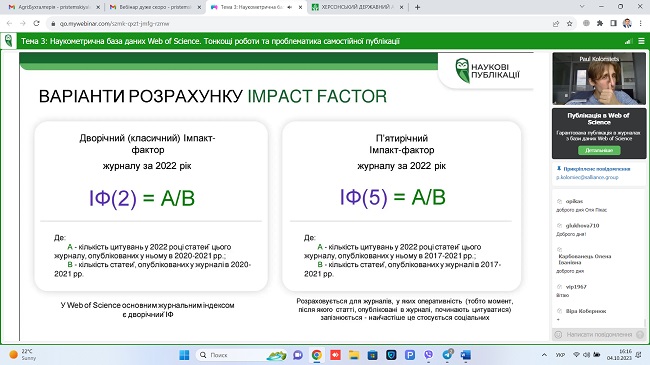650x365 pixels.
Task: Switch the УКР keyboard language
Action: [560, 355]
